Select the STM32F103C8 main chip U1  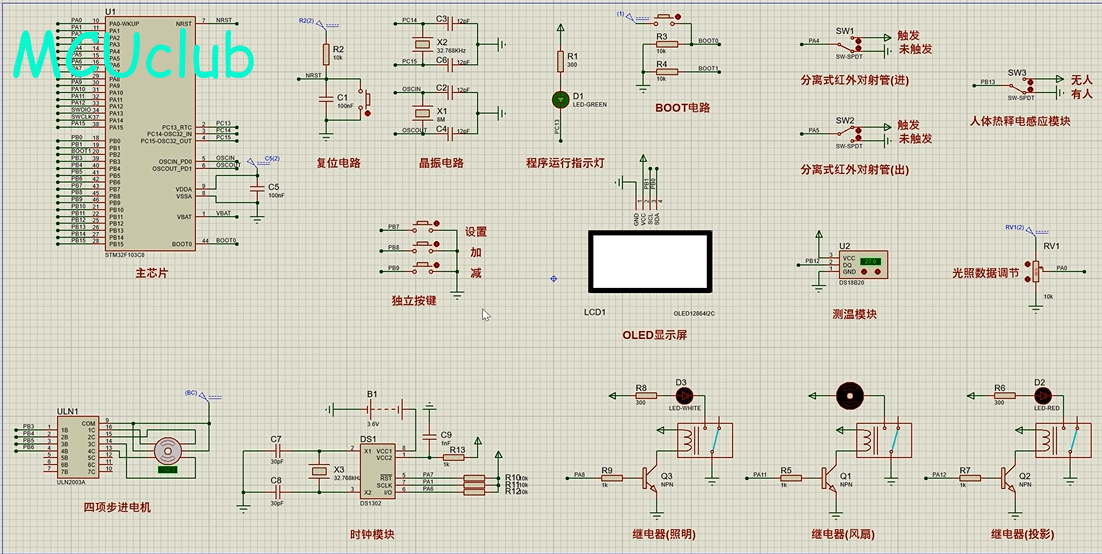pyautogui.click(x=150, y=132)
